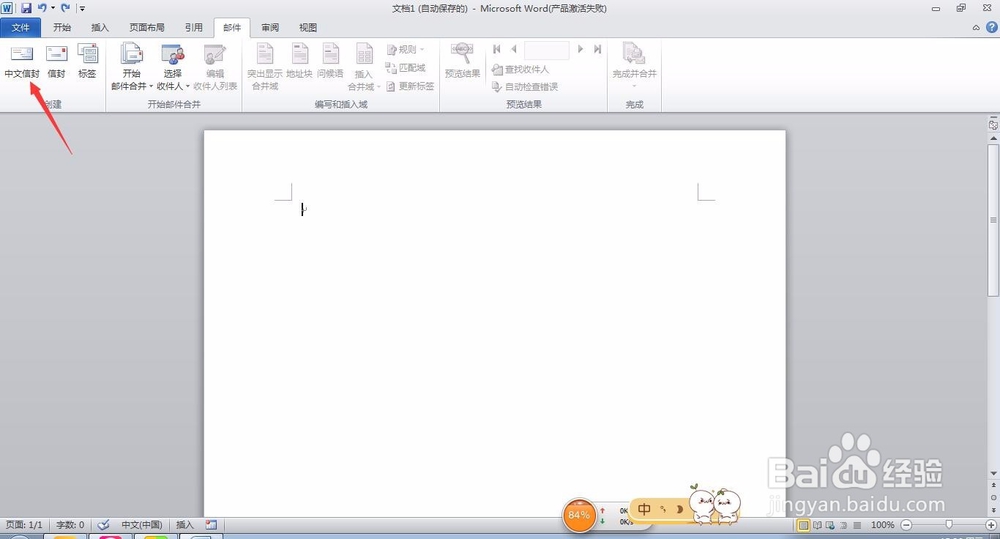1000x539 pixels.
Task: Click the proofing check icon in status bar
Action: pos(103,524)
